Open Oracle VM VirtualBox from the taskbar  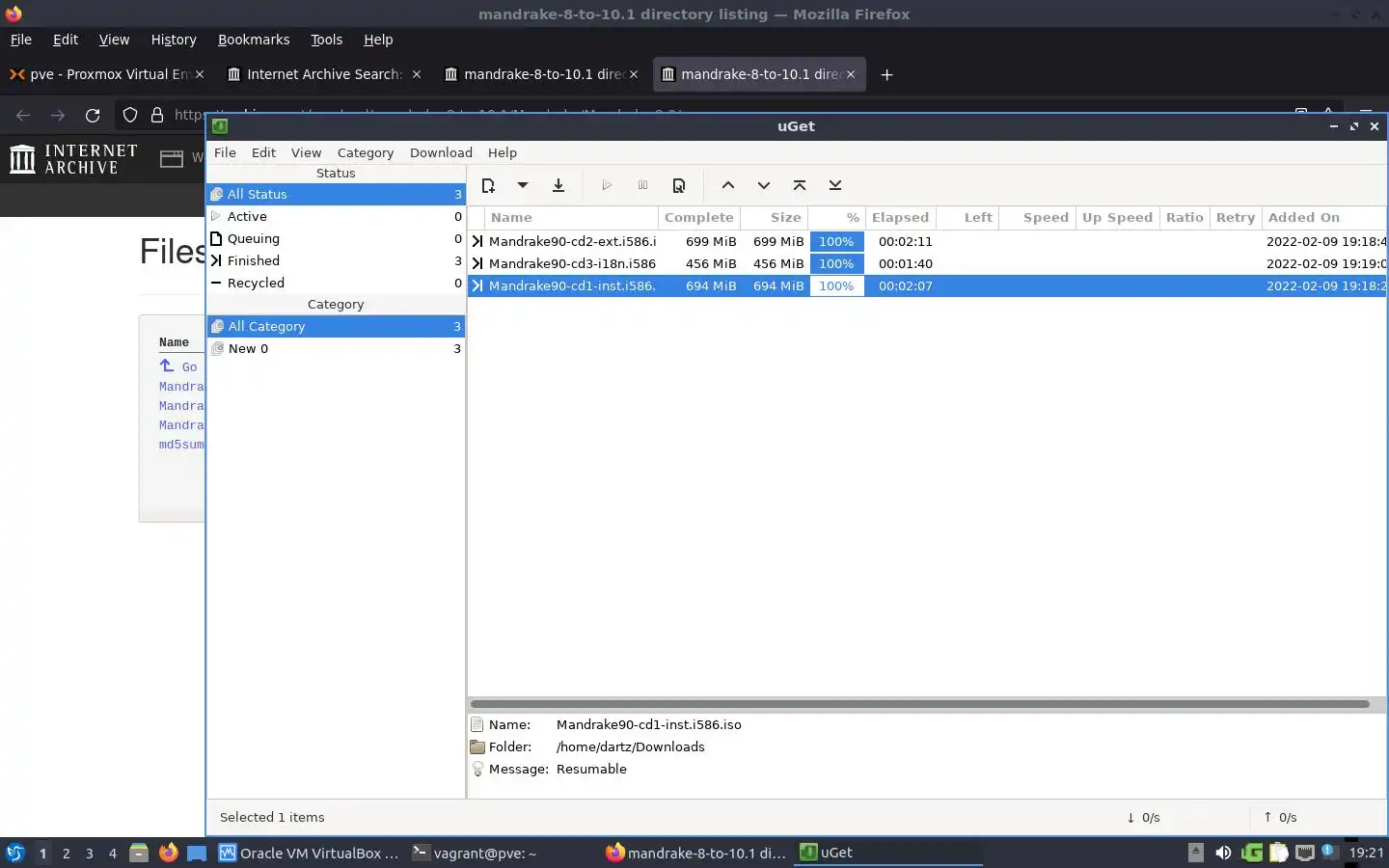tap(309, 853)
